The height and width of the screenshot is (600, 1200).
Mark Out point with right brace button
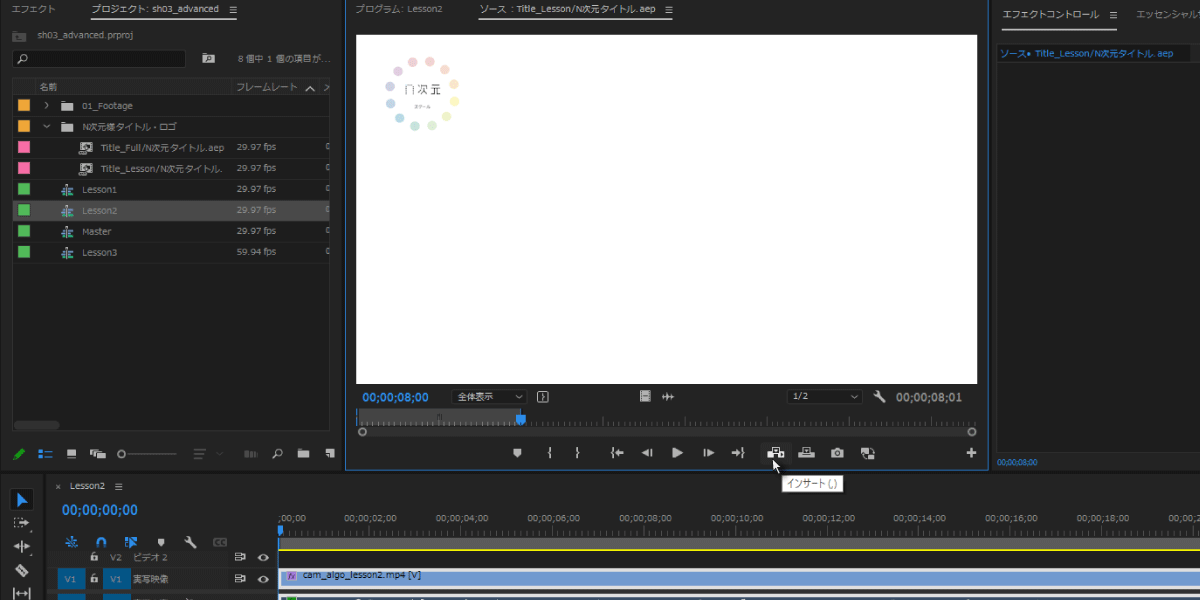[577, 453]
